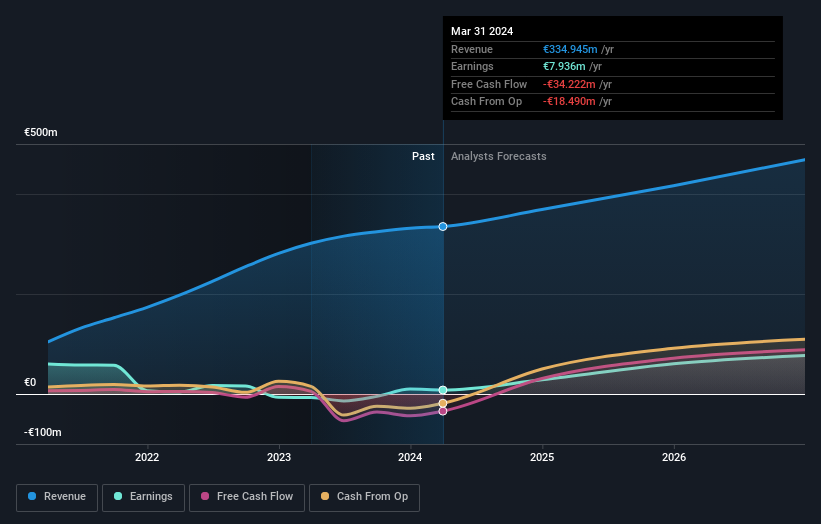This screenshot has width=821, height=524.
Task: Toggle the Free Cash Flow legend button
Action: click(247, 497)
